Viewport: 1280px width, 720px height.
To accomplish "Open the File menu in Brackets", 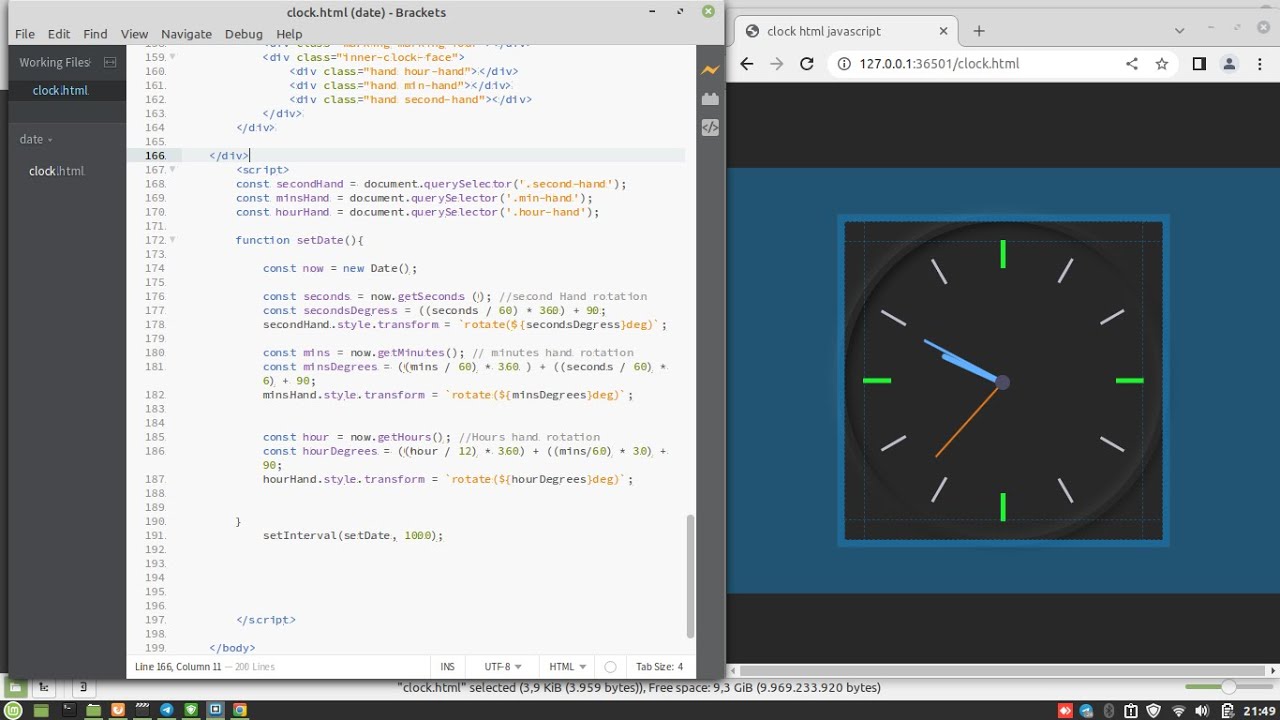I will [x=25, y=34].
